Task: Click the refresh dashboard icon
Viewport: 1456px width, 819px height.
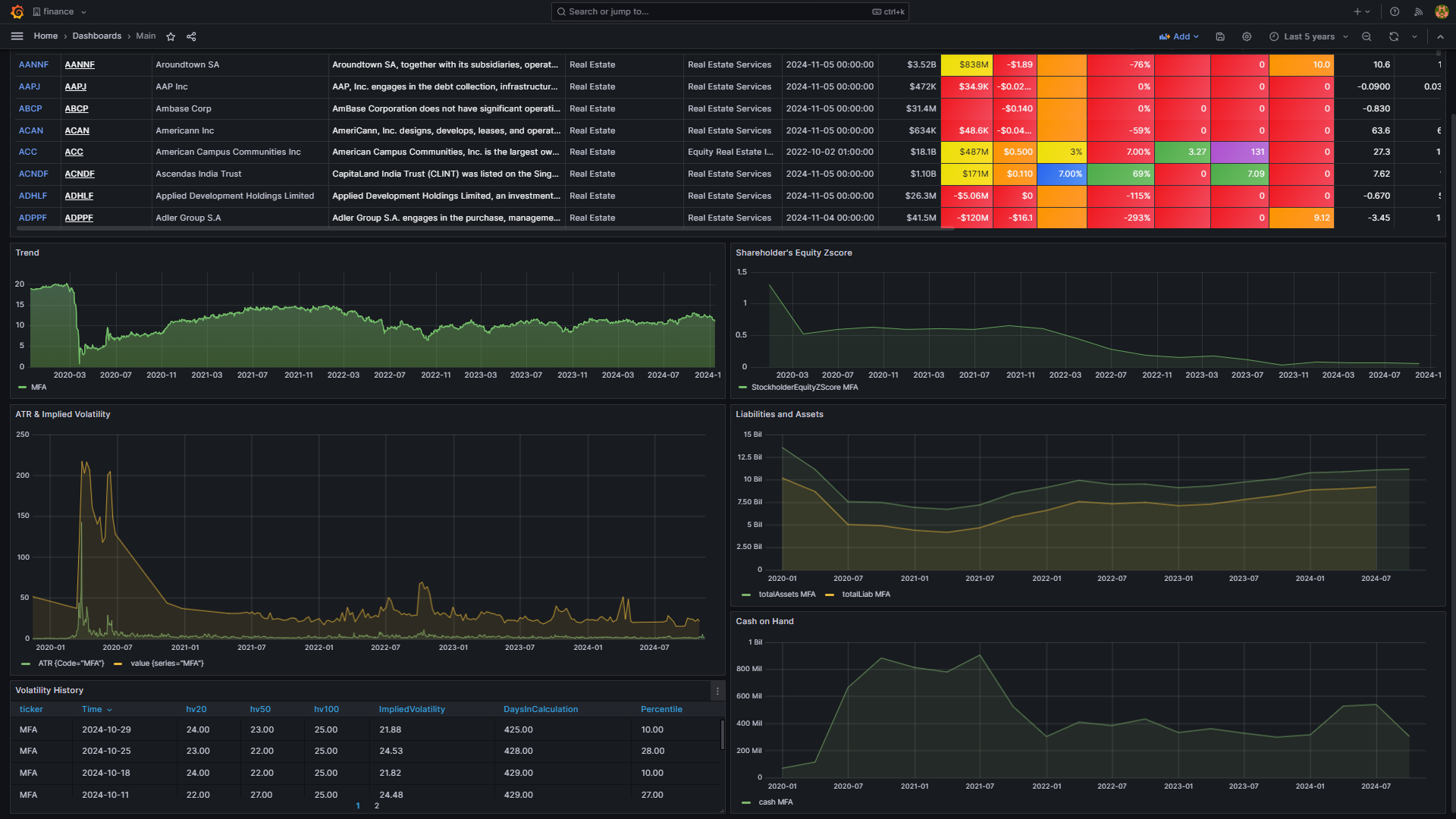Action: point(1394,36)
